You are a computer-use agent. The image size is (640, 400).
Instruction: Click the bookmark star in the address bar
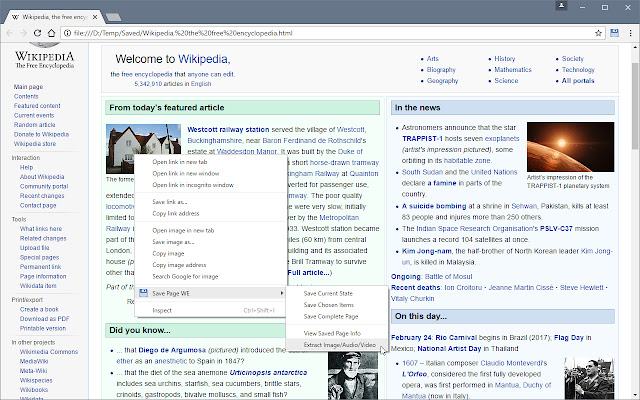tap(597, 33)
